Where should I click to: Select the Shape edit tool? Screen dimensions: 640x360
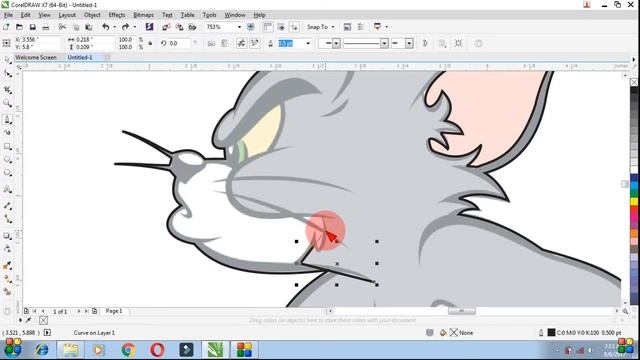7,73
